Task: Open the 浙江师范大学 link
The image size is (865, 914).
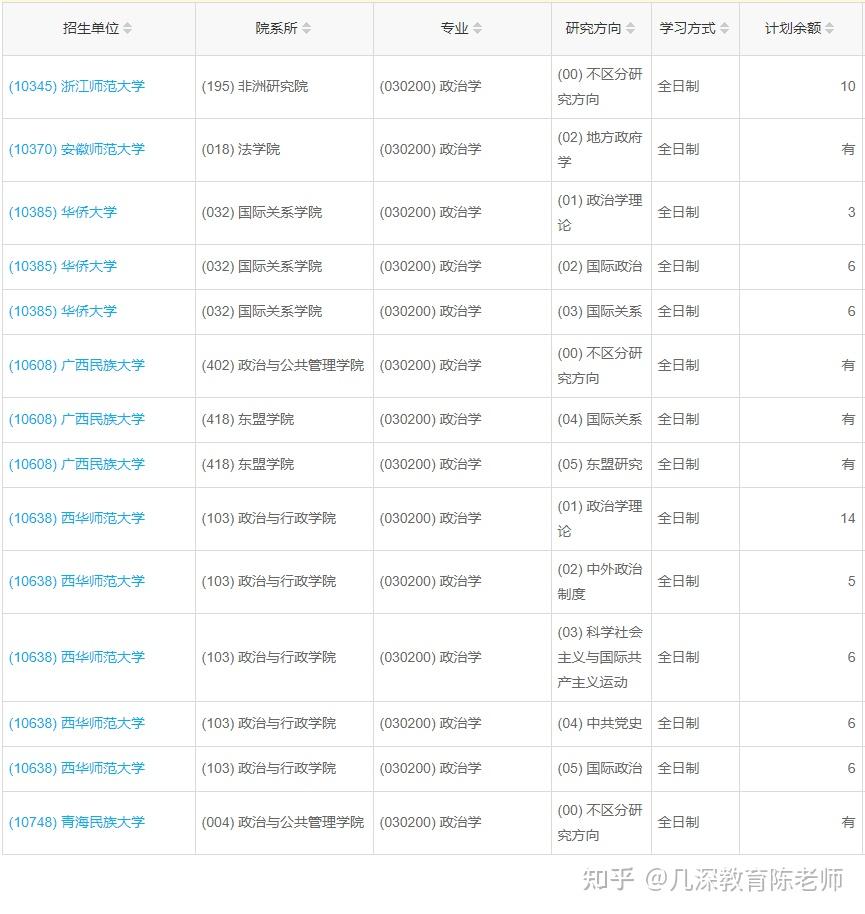Action: (76, 86)
